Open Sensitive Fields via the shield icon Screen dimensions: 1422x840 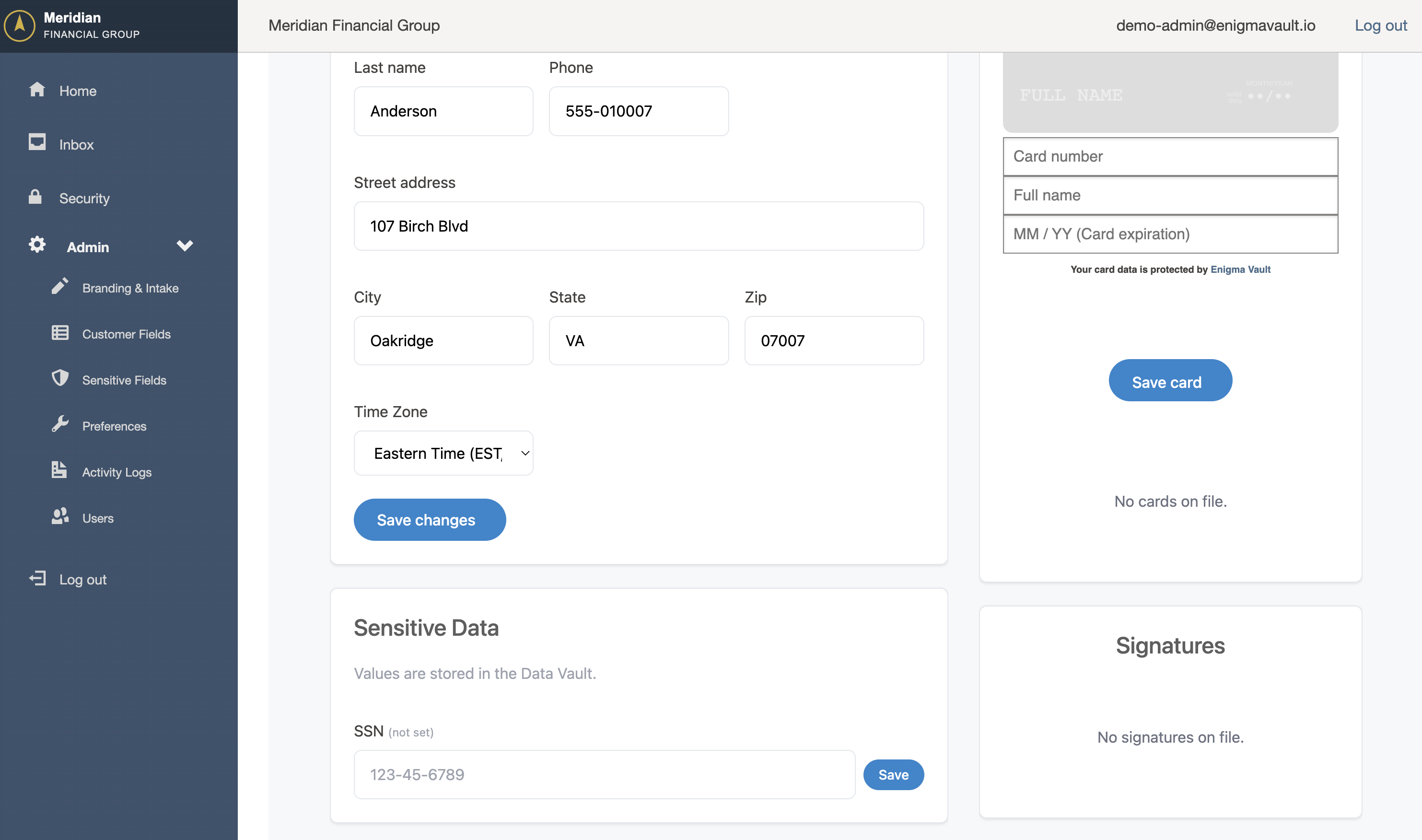coord(60,378)
